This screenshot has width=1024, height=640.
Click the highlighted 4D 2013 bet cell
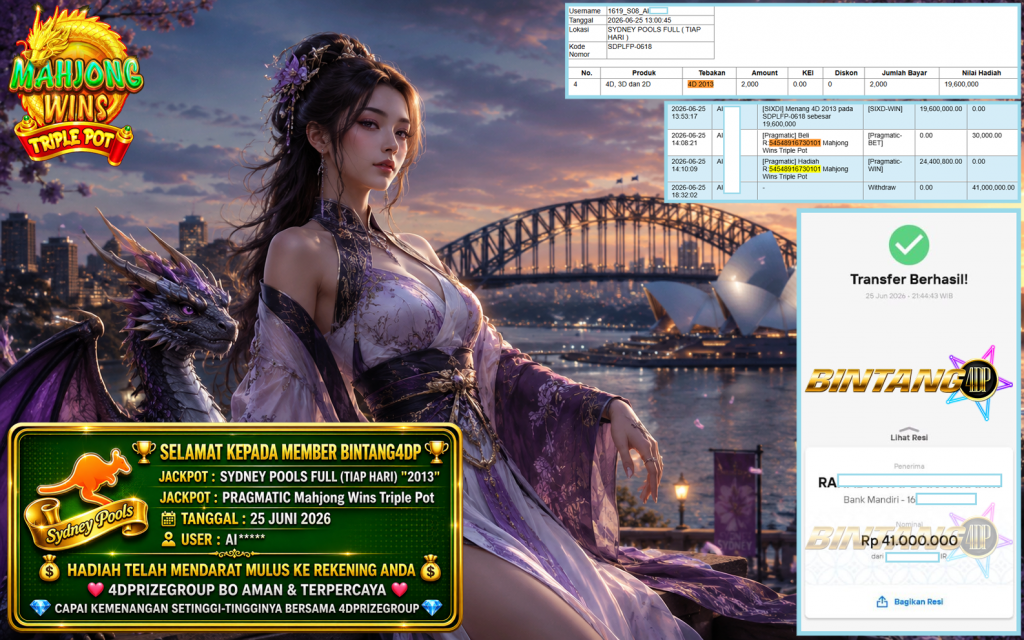(700, 84)
